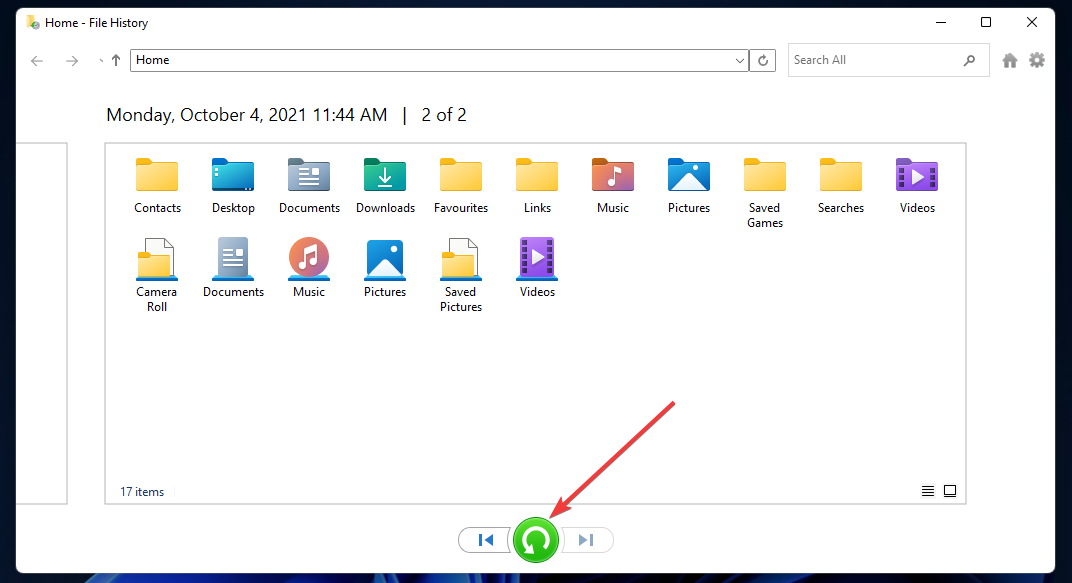Open the Downloads folder
Image resolution: width=1072 pixels, height=583 pixels.
click(385, 186)
